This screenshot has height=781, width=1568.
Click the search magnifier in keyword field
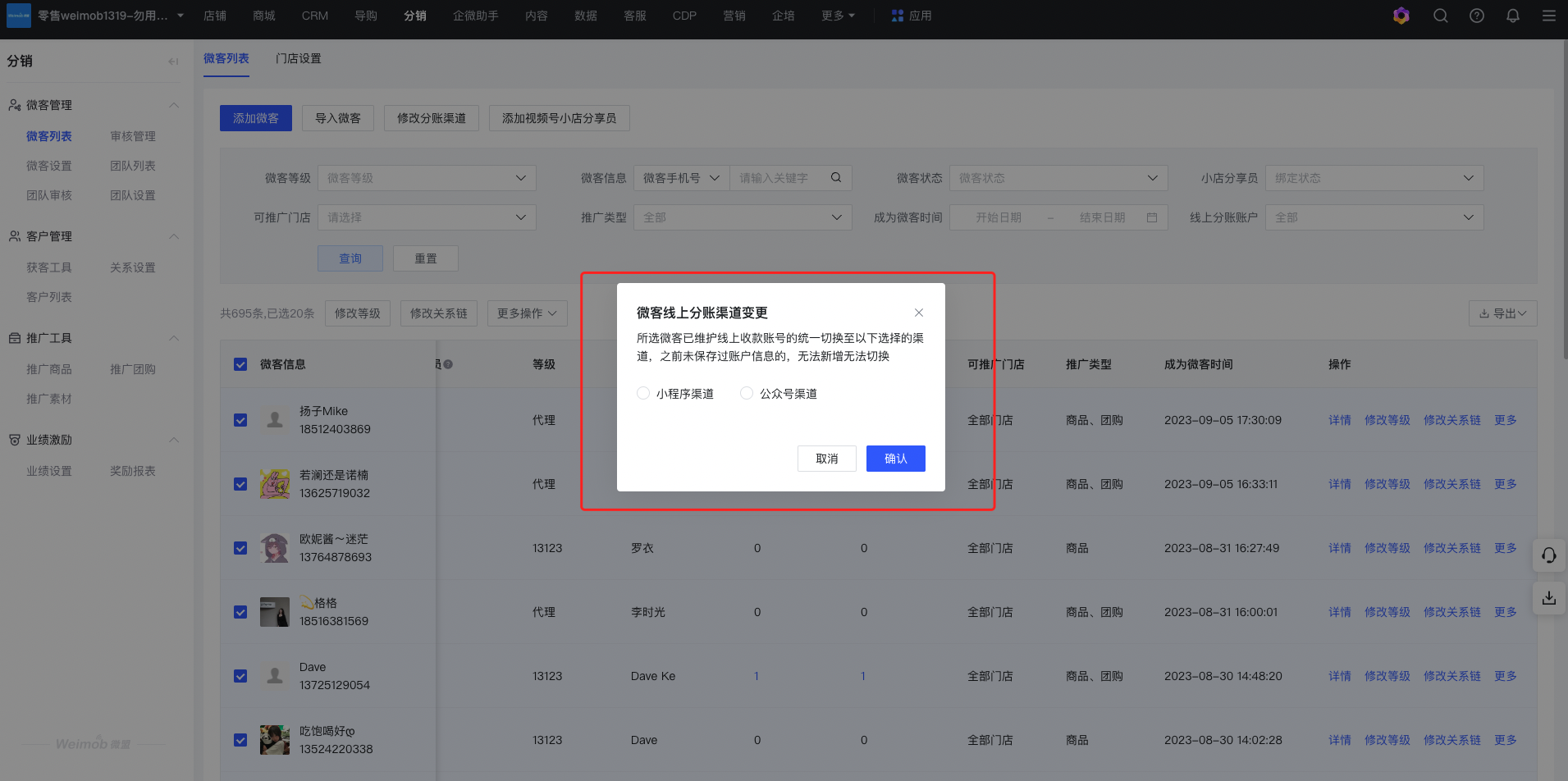pos(836,177)
